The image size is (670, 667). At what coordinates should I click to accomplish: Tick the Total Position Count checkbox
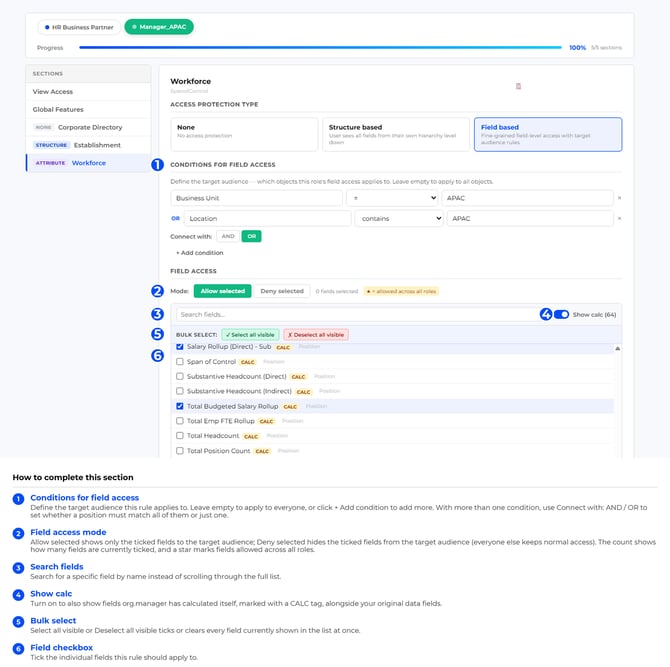point(180,451)
